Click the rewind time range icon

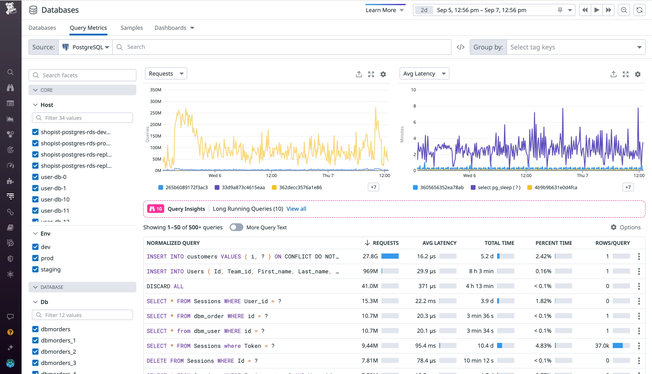coord(585,10)
